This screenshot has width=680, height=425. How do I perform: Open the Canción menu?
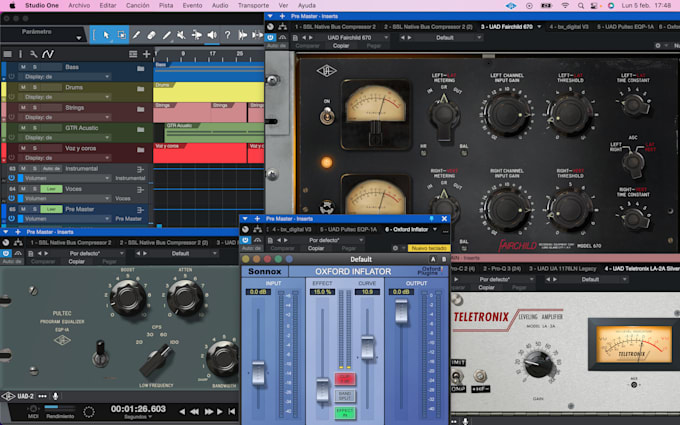(137, 6)
